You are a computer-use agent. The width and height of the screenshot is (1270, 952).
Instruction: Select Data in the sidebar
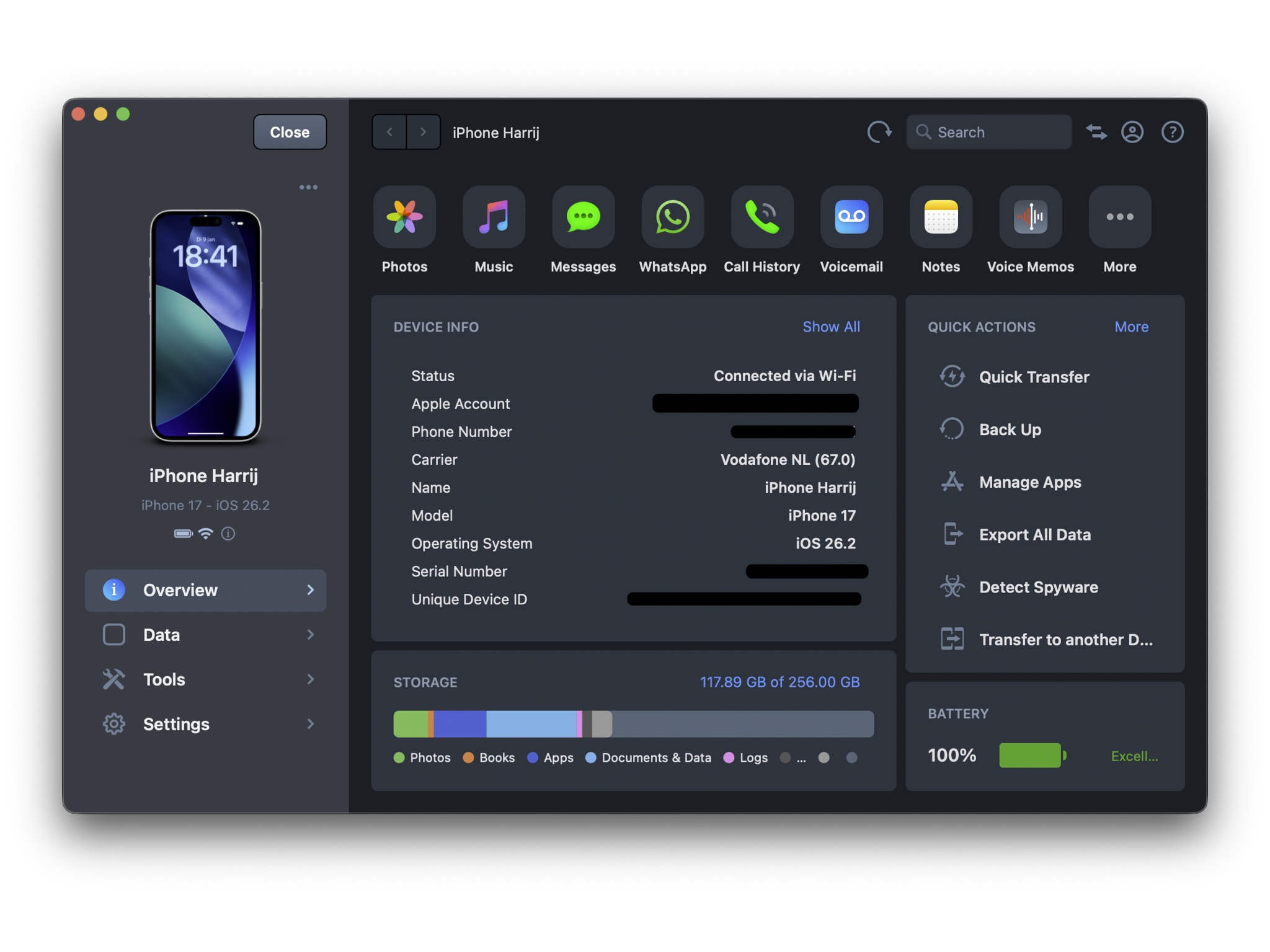pos(205,635)
